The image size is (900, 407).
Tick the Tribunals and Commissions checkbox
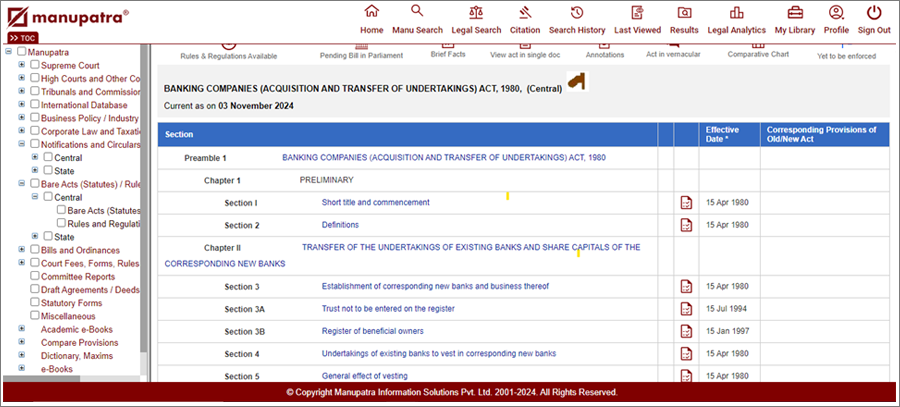point(35,91)
